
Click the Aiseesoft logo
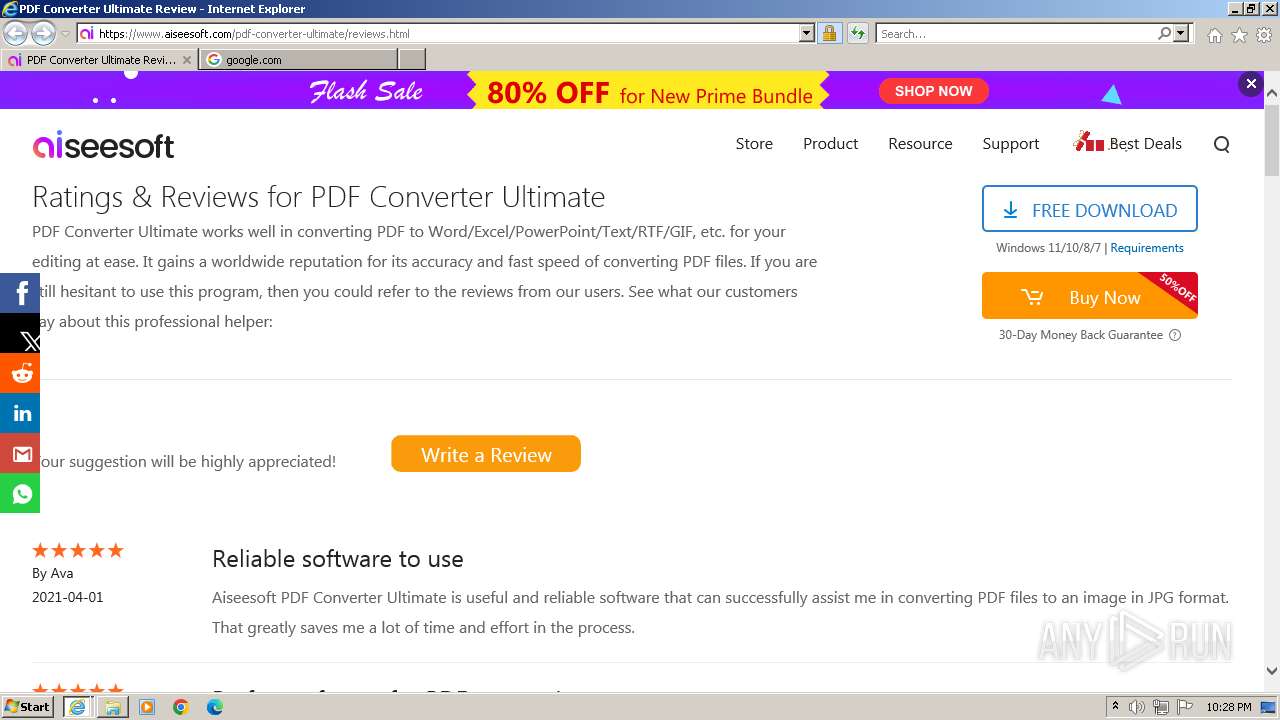coord(103,146)
